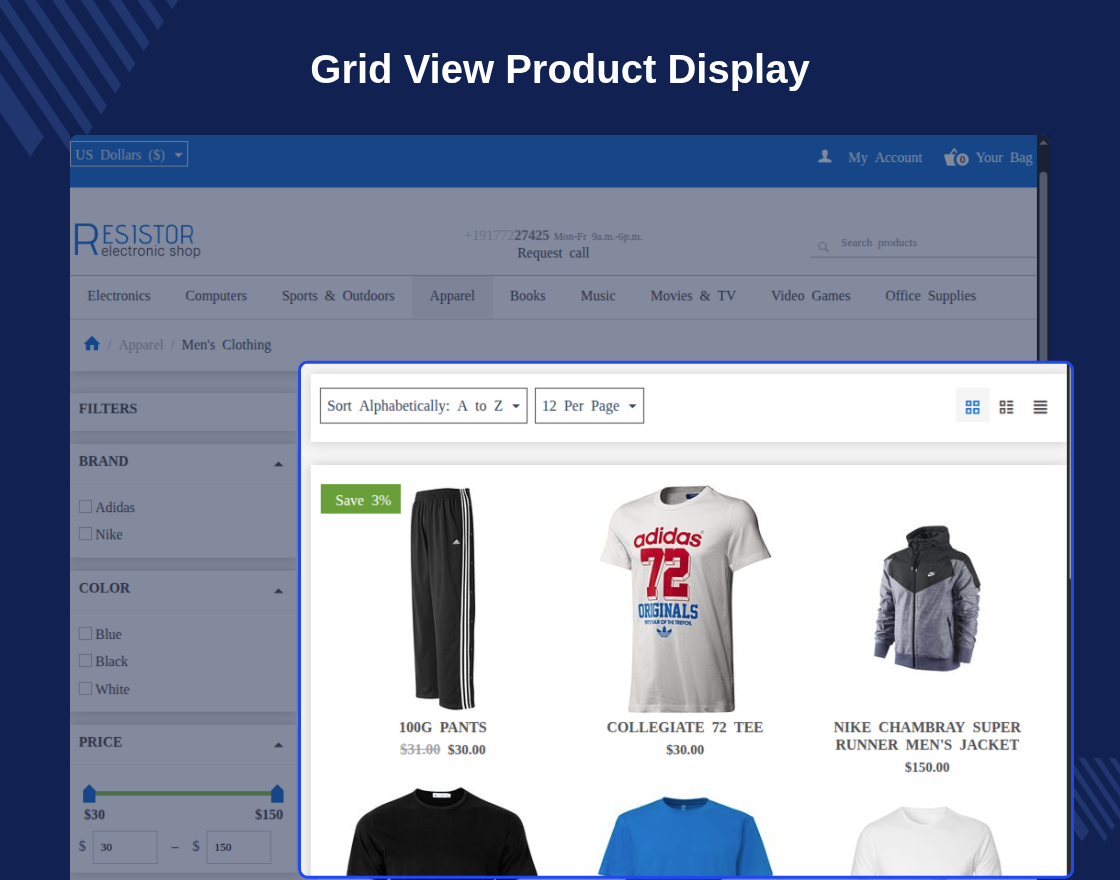Click the Your Bag link
This screenshot has height=880, width=1120.
click(1004, 157)
